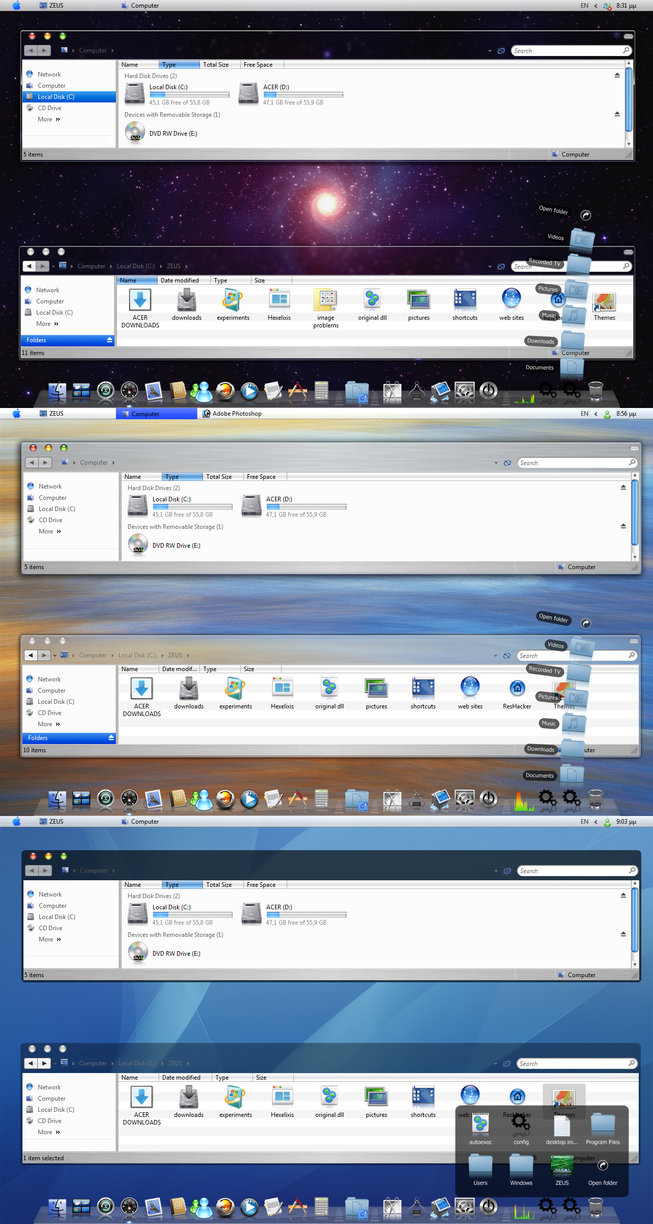This screenshot has width=653, height=1224.
Task: Open ACER (D:) drive in sunset Computer window
Action: click(293, 505)
